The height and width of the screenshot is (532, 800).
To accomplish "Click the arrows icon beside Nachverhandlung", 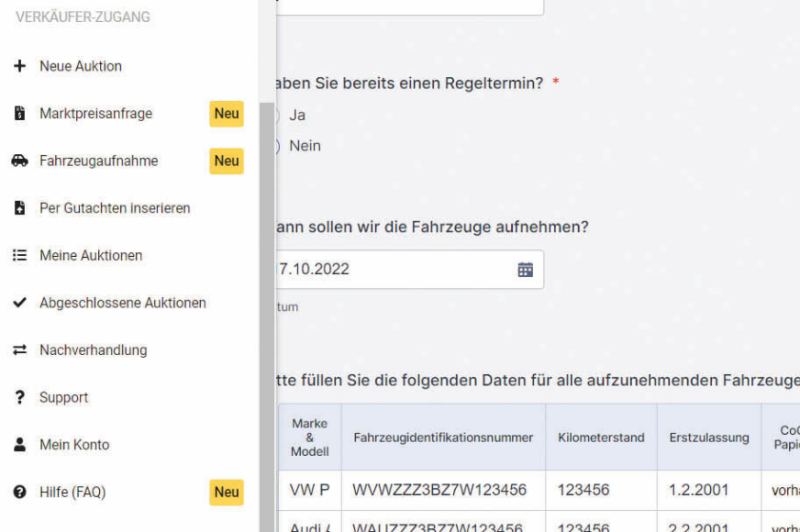I will 19,350.
